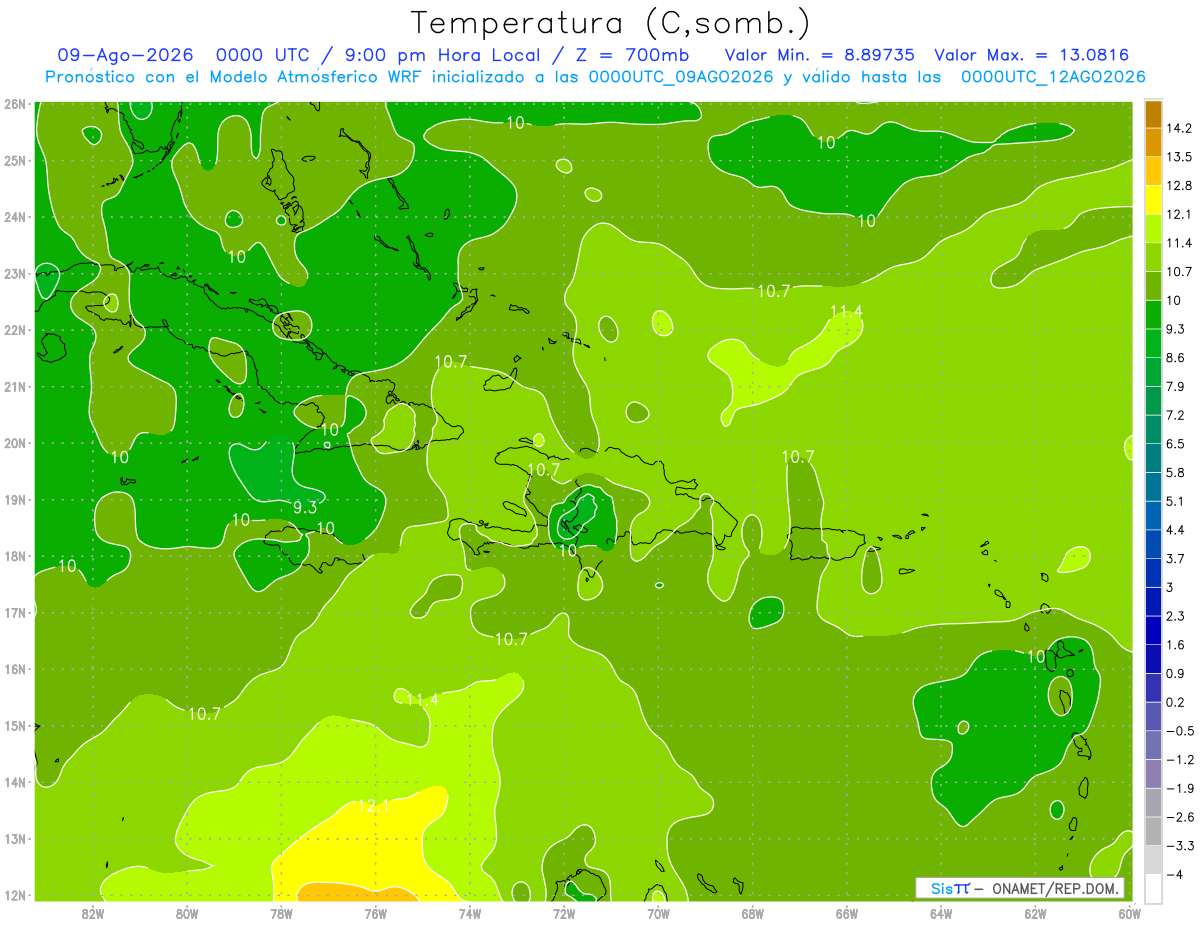Click the colorbar value "4.4"
Image resolution: width=1200 pixels, height=927 pixels.
coord(1175,530)
